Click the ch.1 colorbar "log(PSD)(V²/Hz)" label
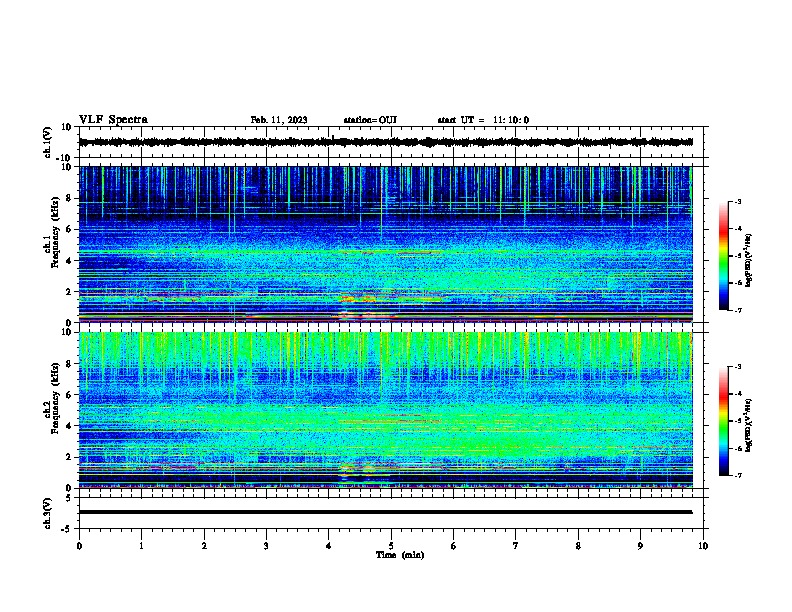This screenshot has height=612, width=792. 749,260
